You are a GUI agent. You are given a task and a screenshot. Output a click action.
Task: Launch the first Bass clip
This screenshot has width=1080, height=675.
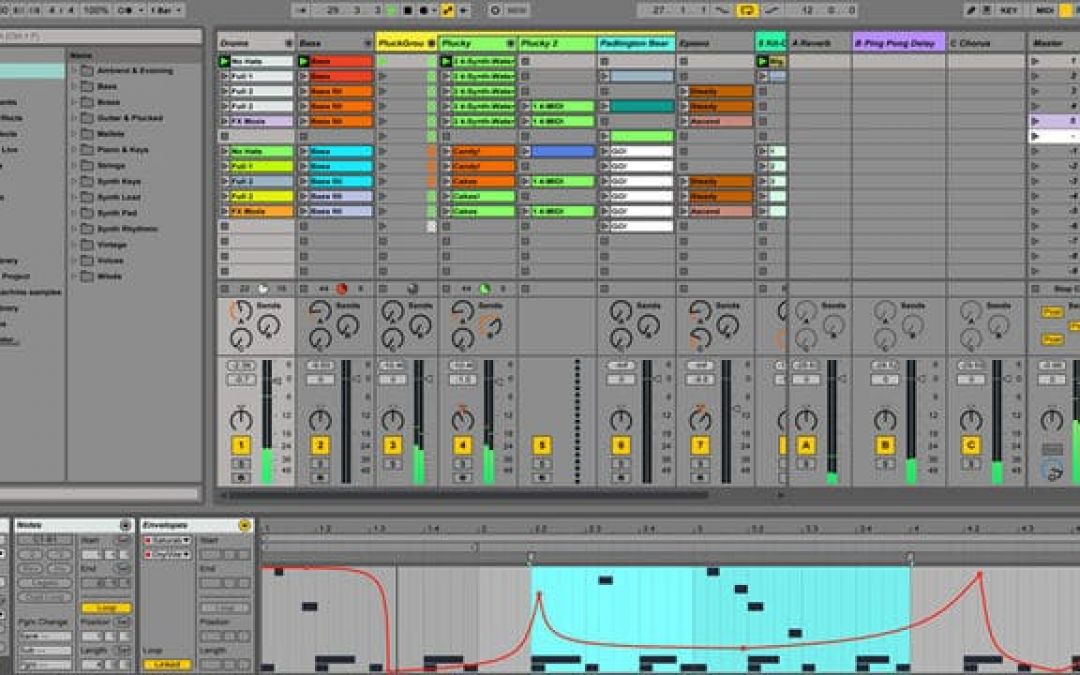coord(304,61)
